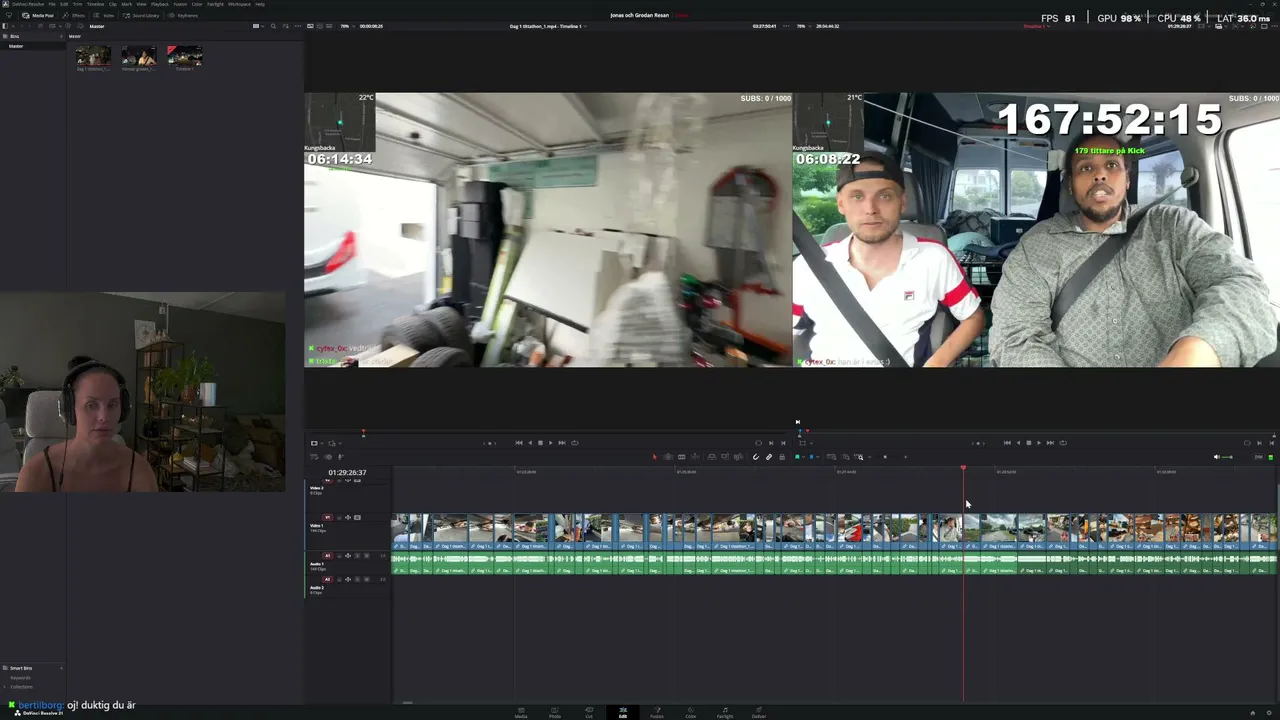
Task: Open the Fusion page
Action: [657, 712]
